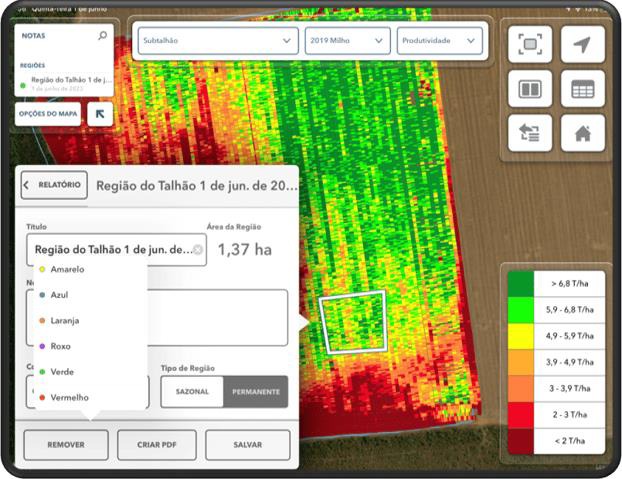
Task: Open the split view comparison icon
Action: (x=530, y=89)
